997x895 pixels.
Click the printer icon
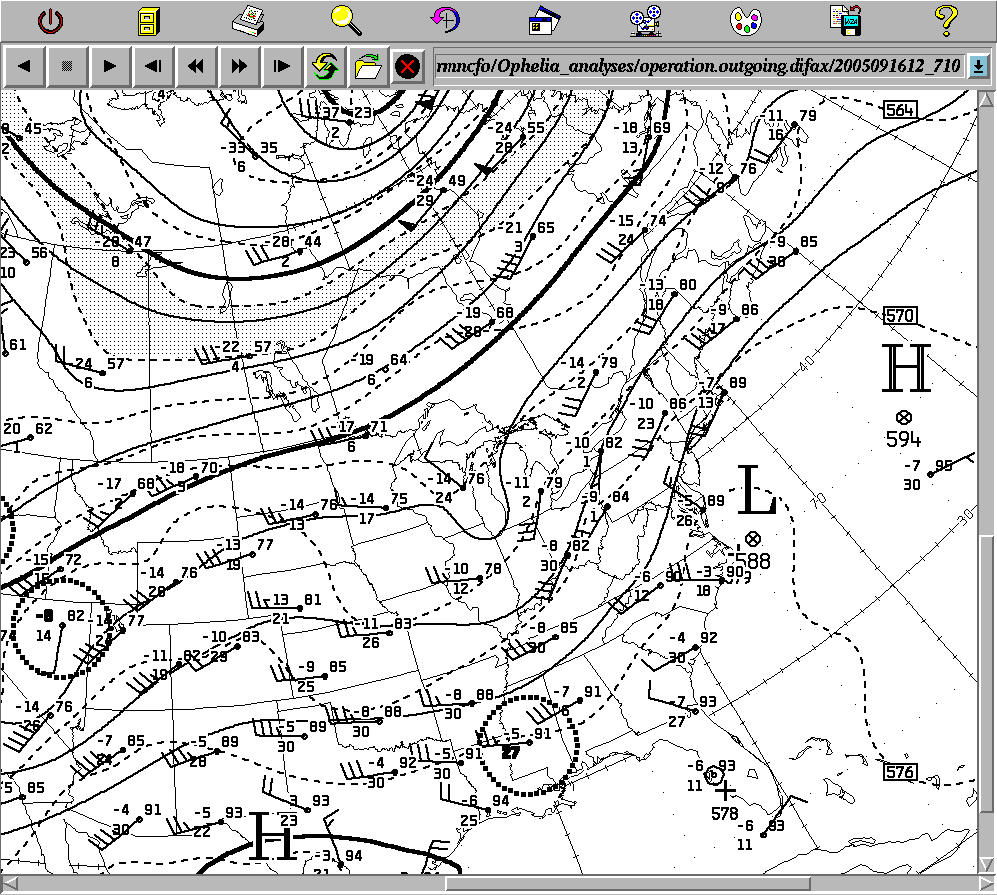(x=247, y=19)
